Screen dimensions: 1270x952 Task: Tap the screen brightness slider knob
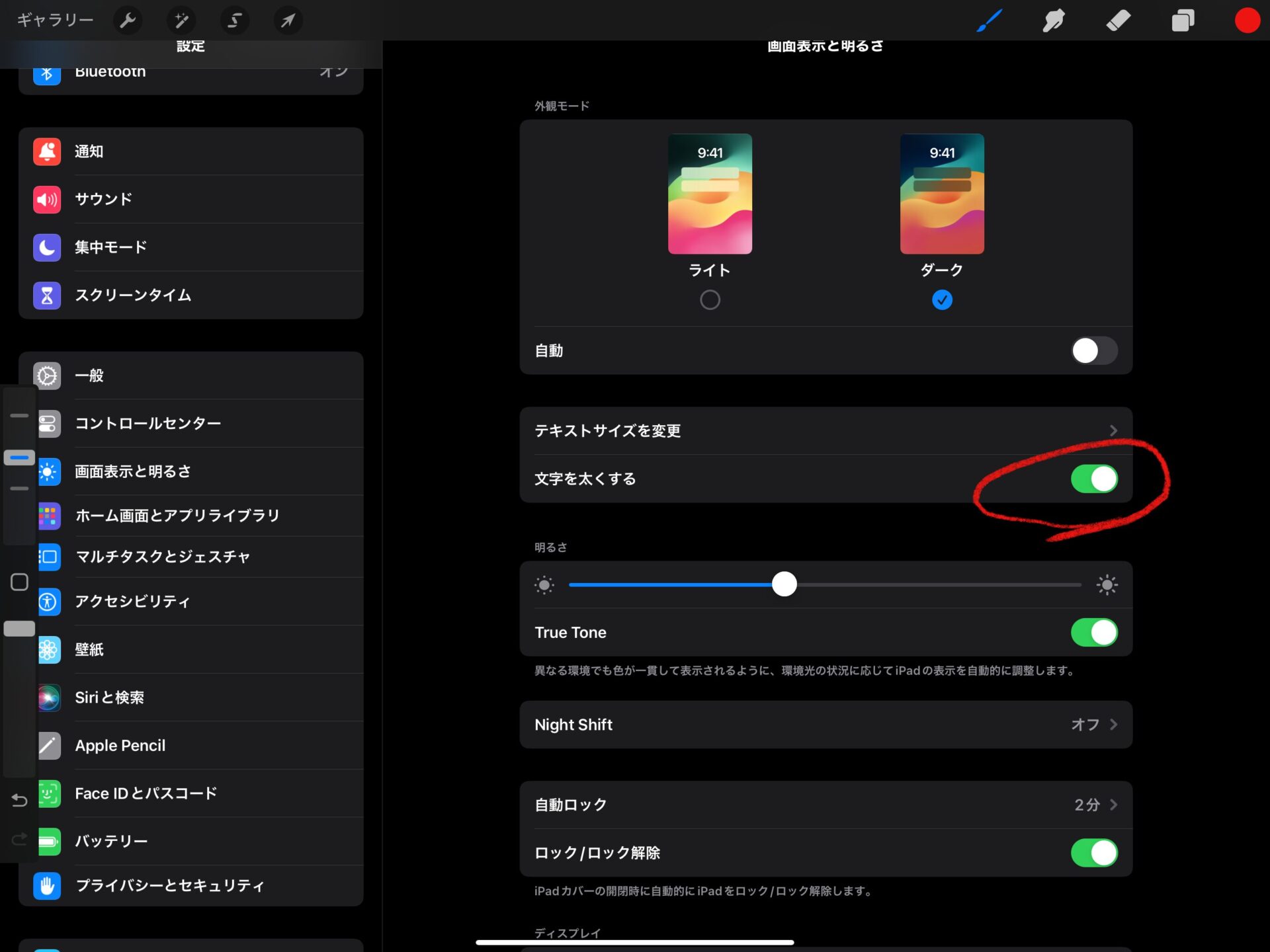(784, 584)
